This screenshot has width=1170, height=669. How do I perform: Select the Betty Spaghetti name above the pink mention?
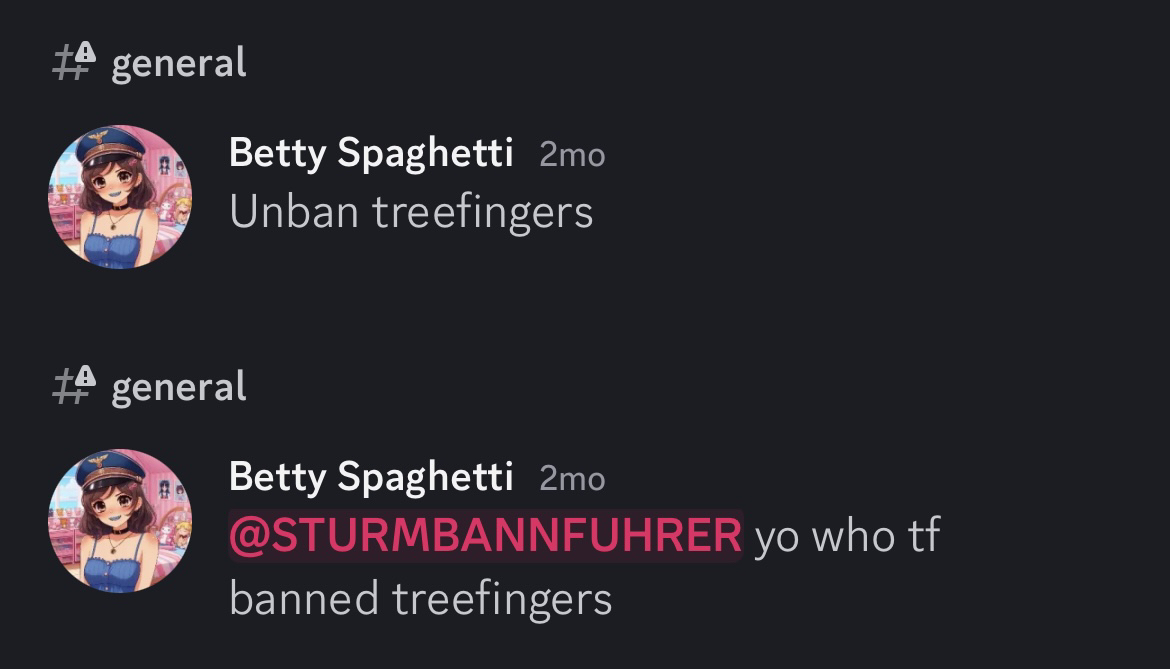click(371, 477)
